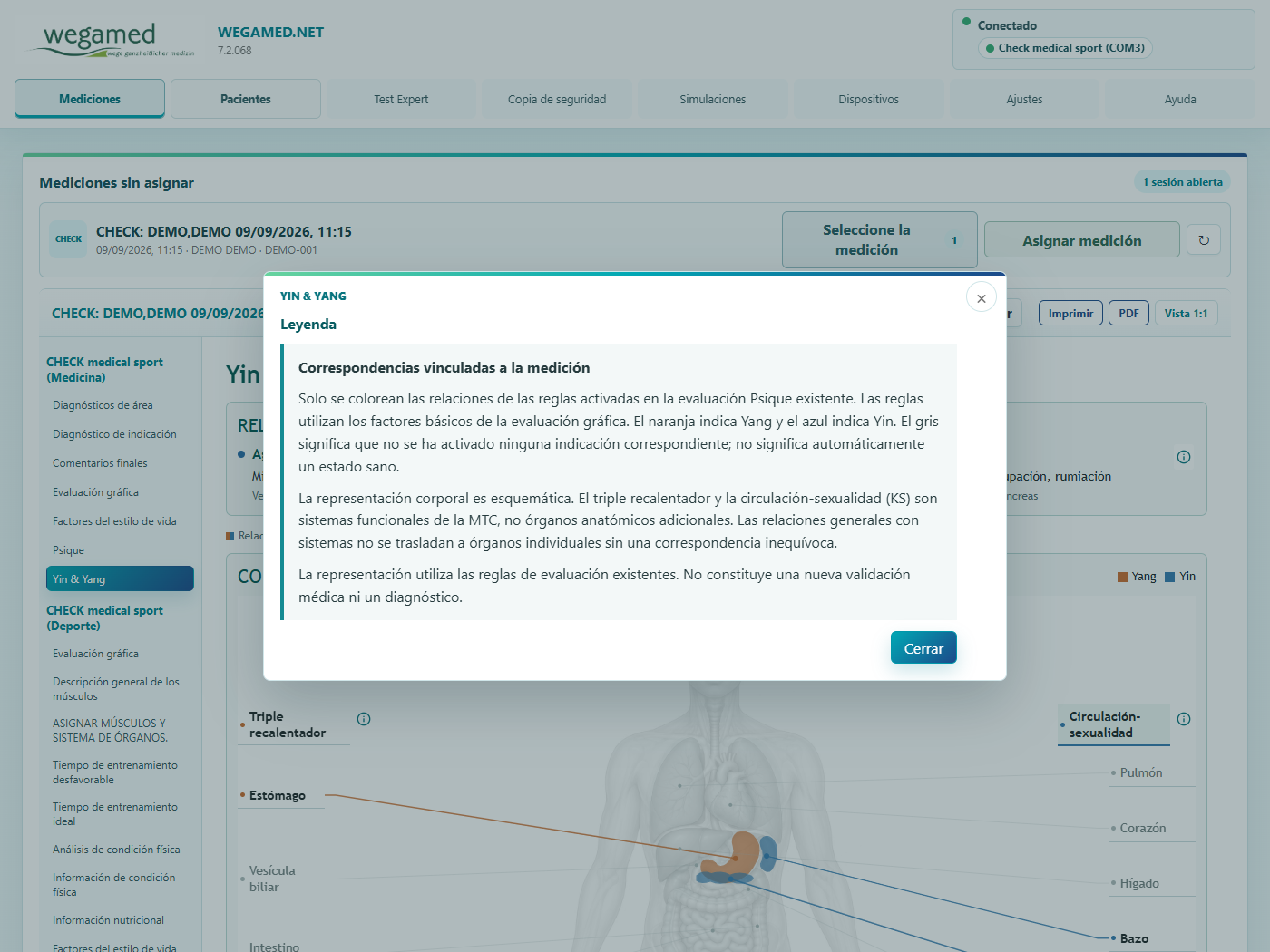The width and height of the screenshot is (1270, 952).
Task: Open the Ajustes tab
Action: pos(1025,99)
